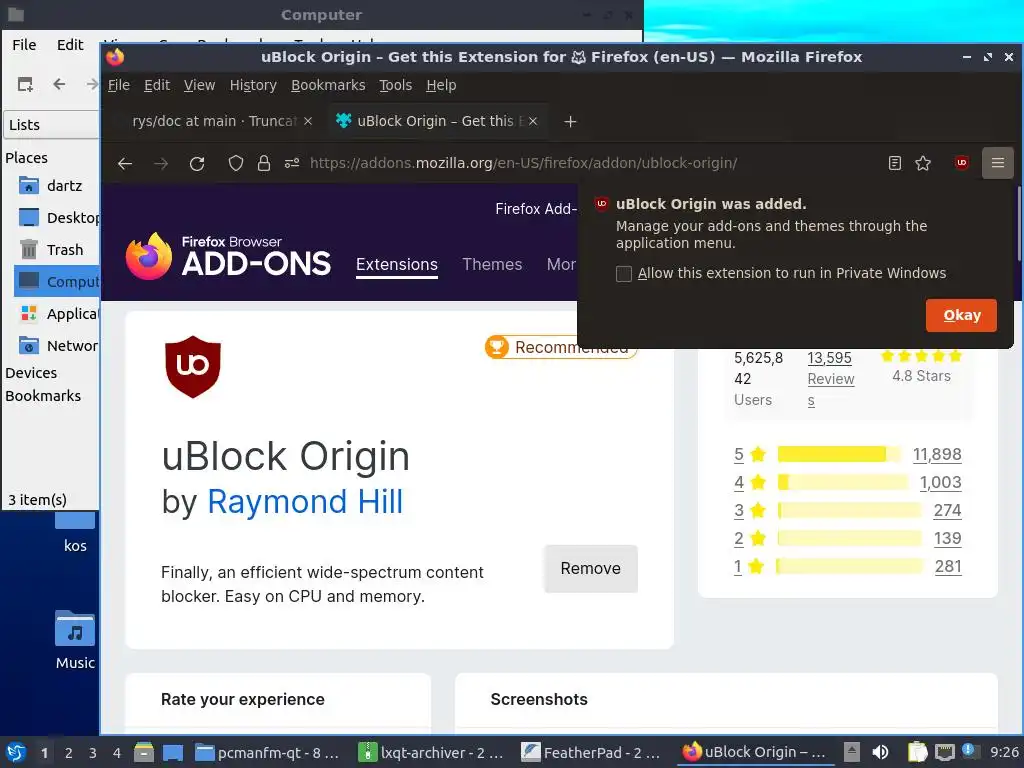Click Okay in uBlock added notification
The image size is (1024, 768).
coord(961,315)
